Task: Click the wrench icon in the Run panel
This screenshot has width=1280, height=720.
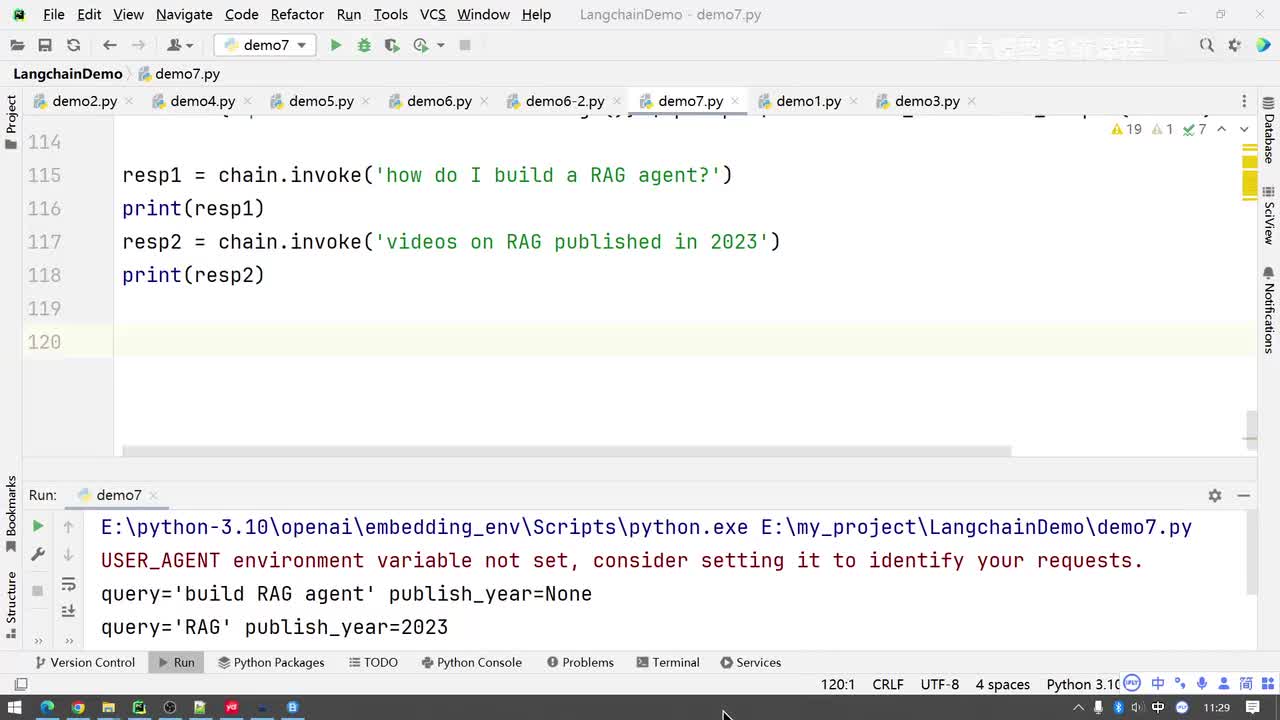Action: (x=38, y=554)
